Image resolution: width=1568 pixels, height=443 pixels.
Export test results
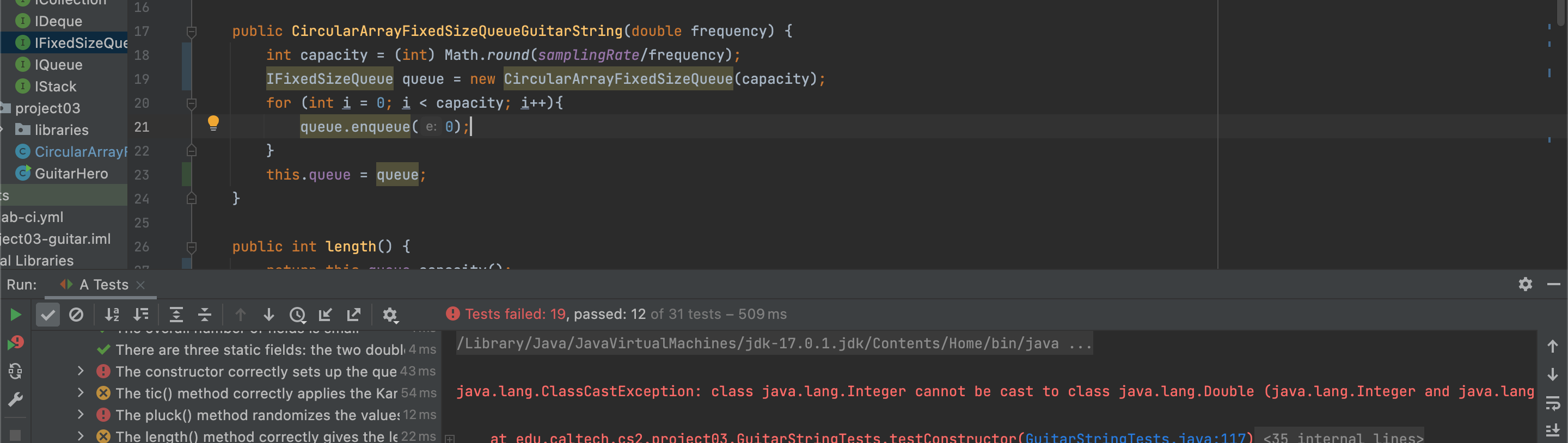pyautogui.click(x=354, y=315)
